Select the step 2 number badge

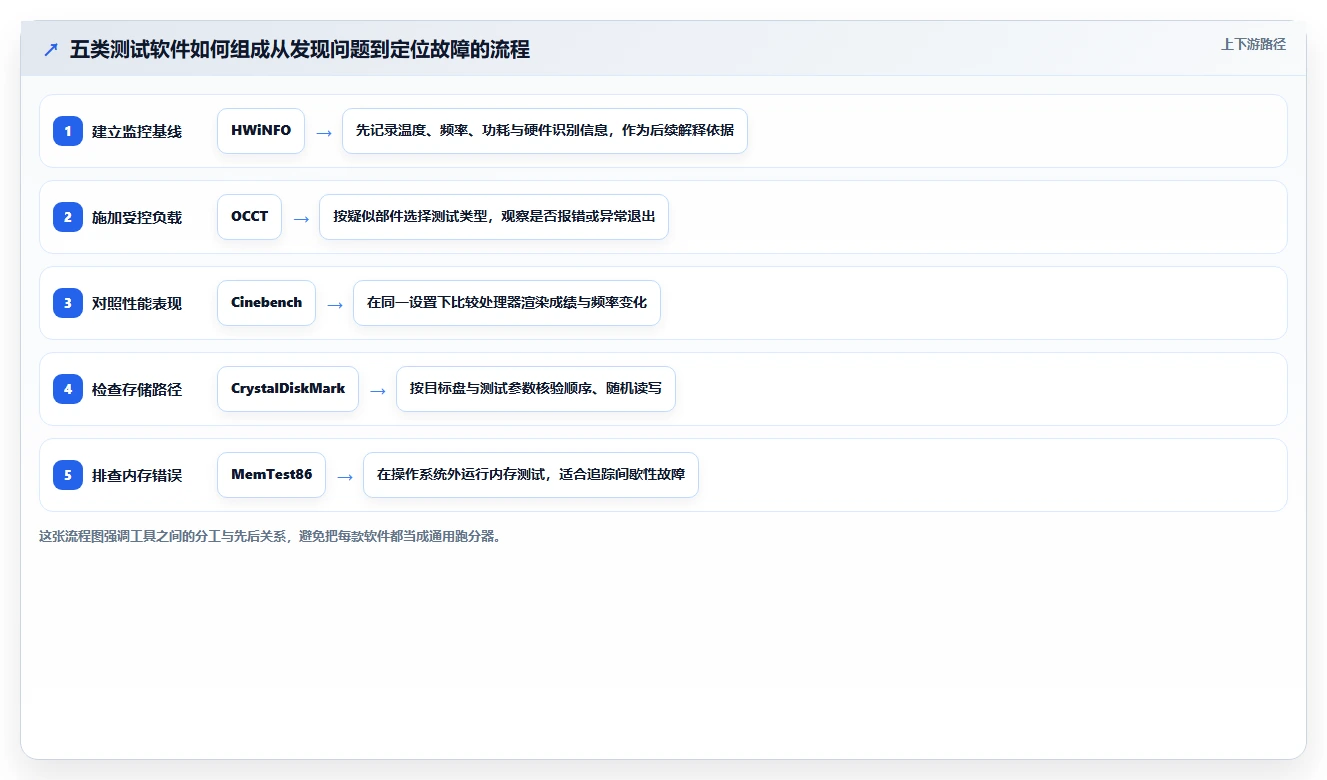point(68,217)
